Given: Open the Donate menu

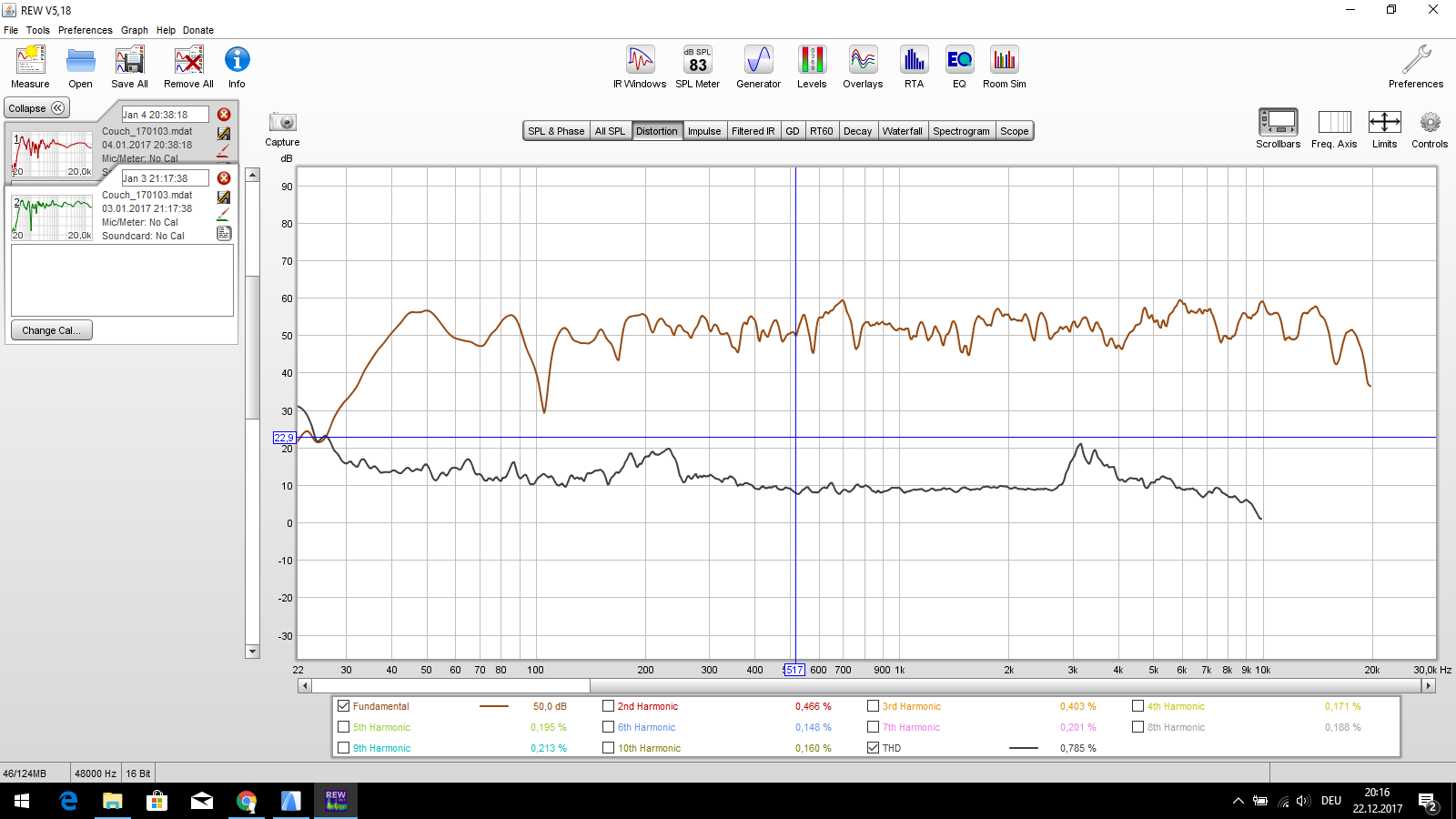Looking at the screenshot, I should (x=198, y=30).
